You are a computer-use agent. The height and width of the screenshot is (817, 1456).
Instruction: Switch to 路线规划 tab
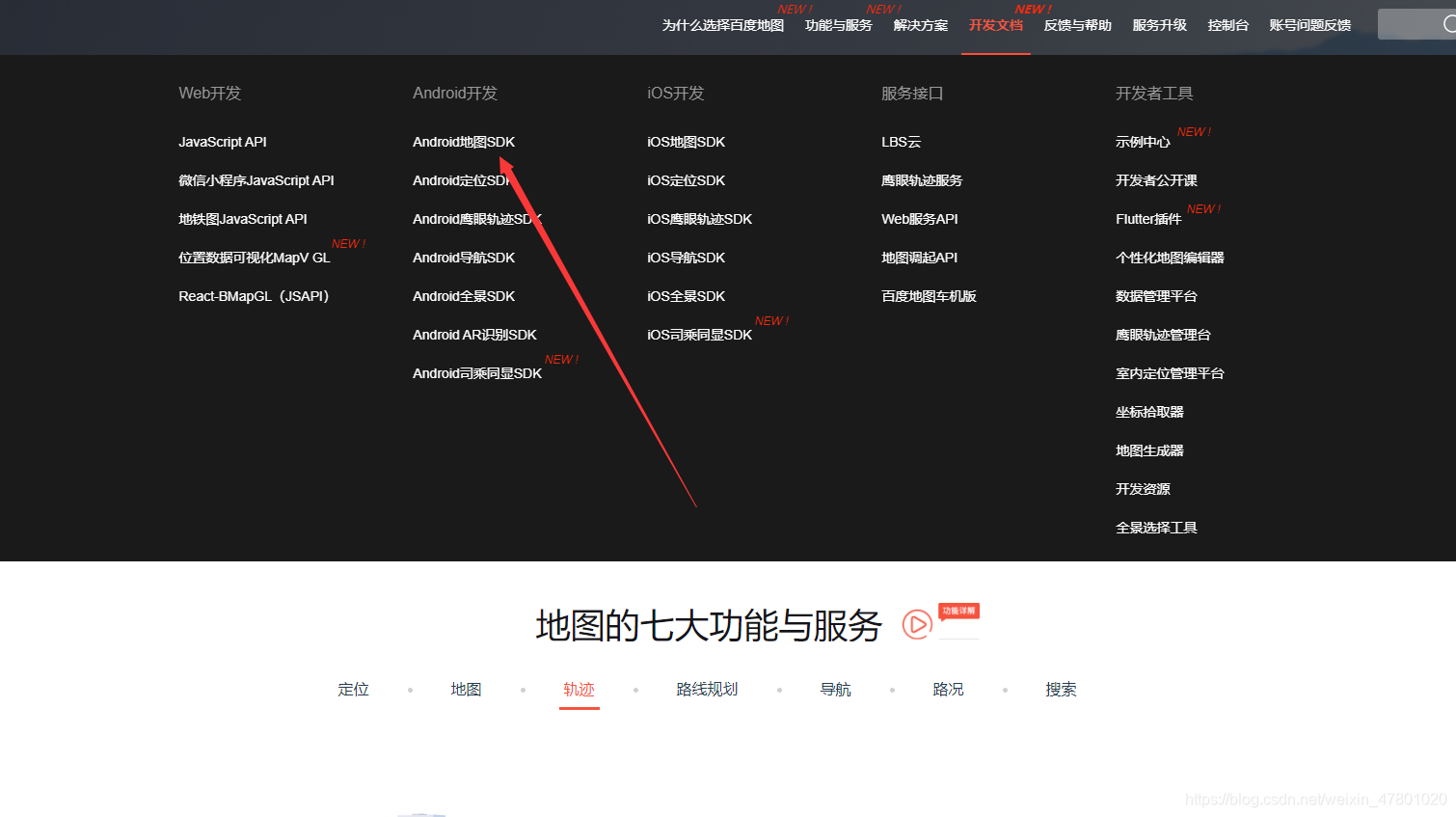[x=707, y=689]
